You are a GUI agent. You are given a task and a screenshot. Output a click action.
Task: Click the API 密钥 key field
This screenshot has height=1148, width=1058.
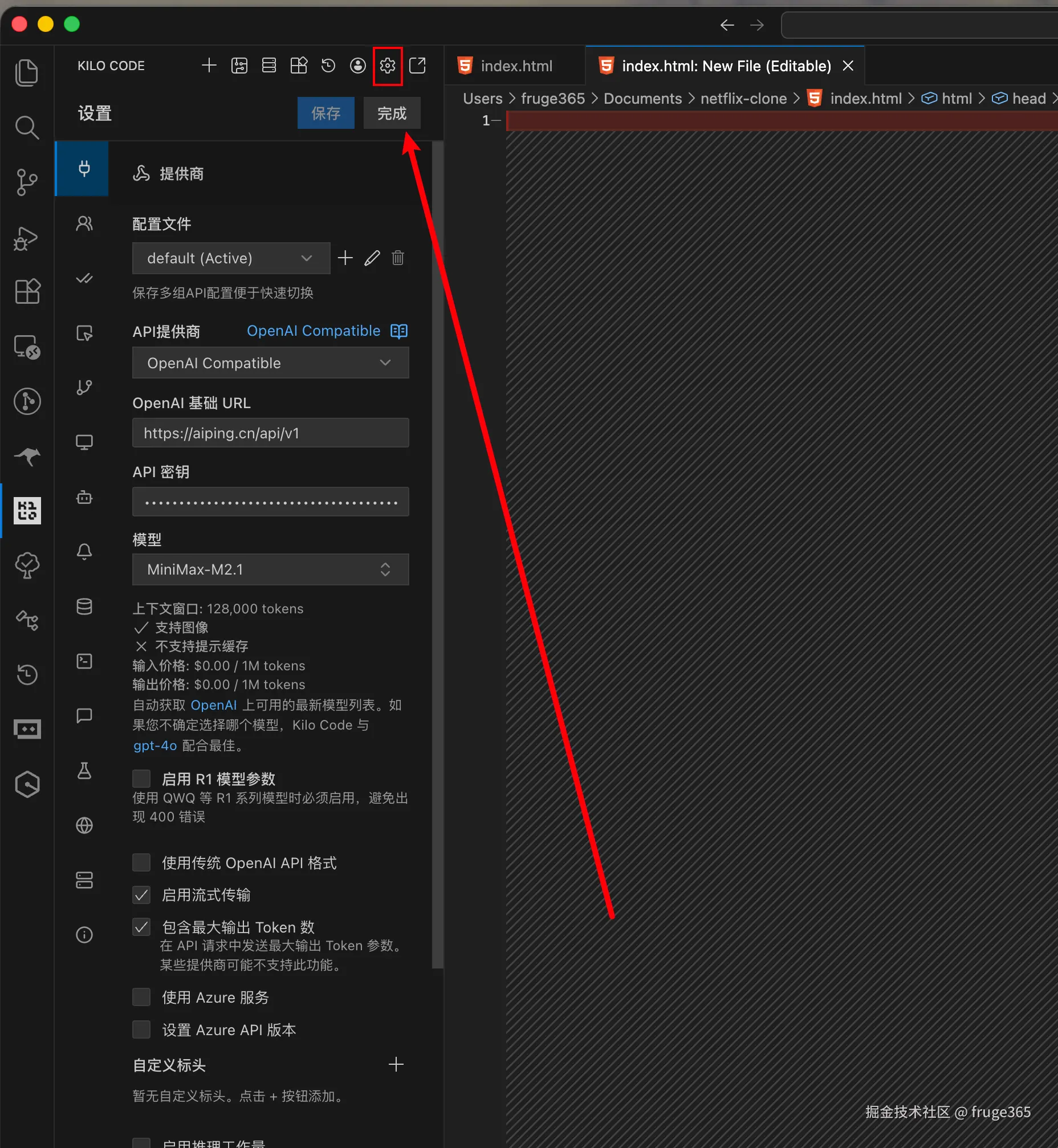(270, 502)
